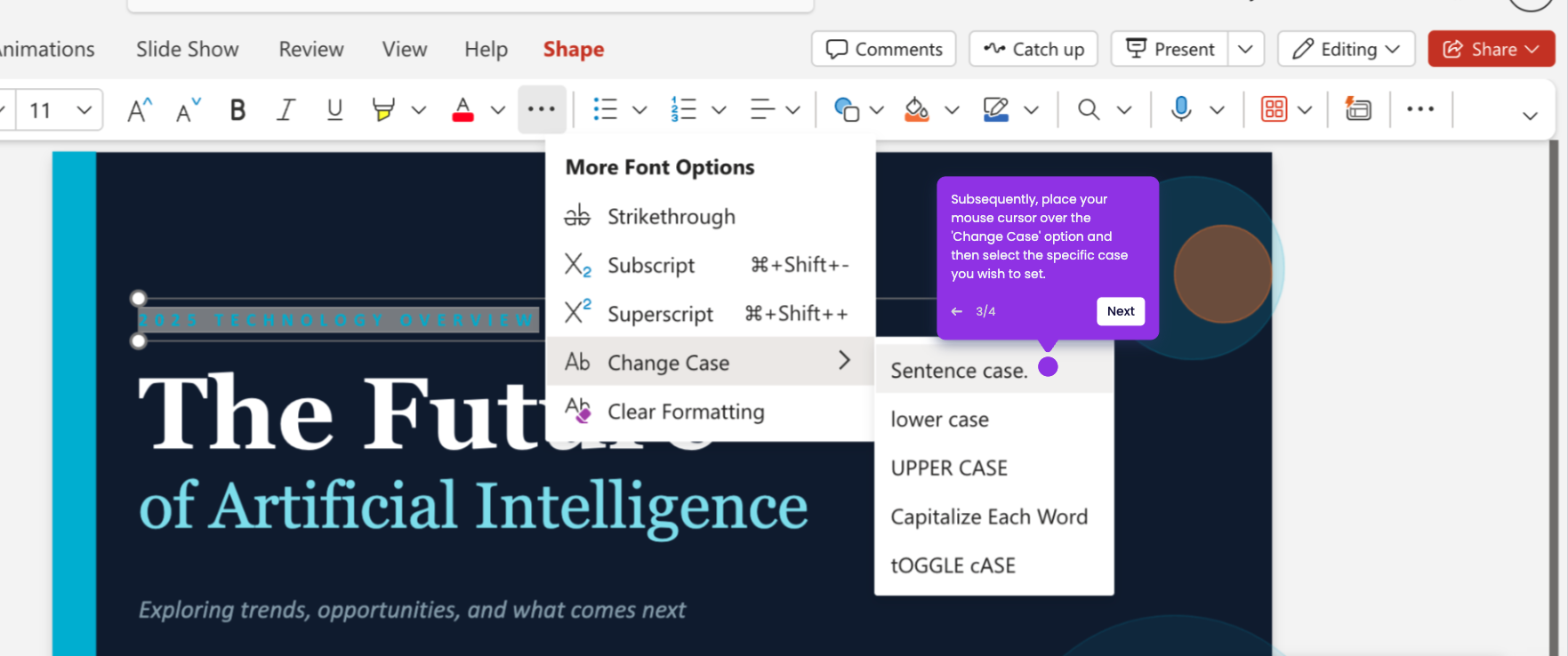Open the shapes arrange icon

[846, 110]
